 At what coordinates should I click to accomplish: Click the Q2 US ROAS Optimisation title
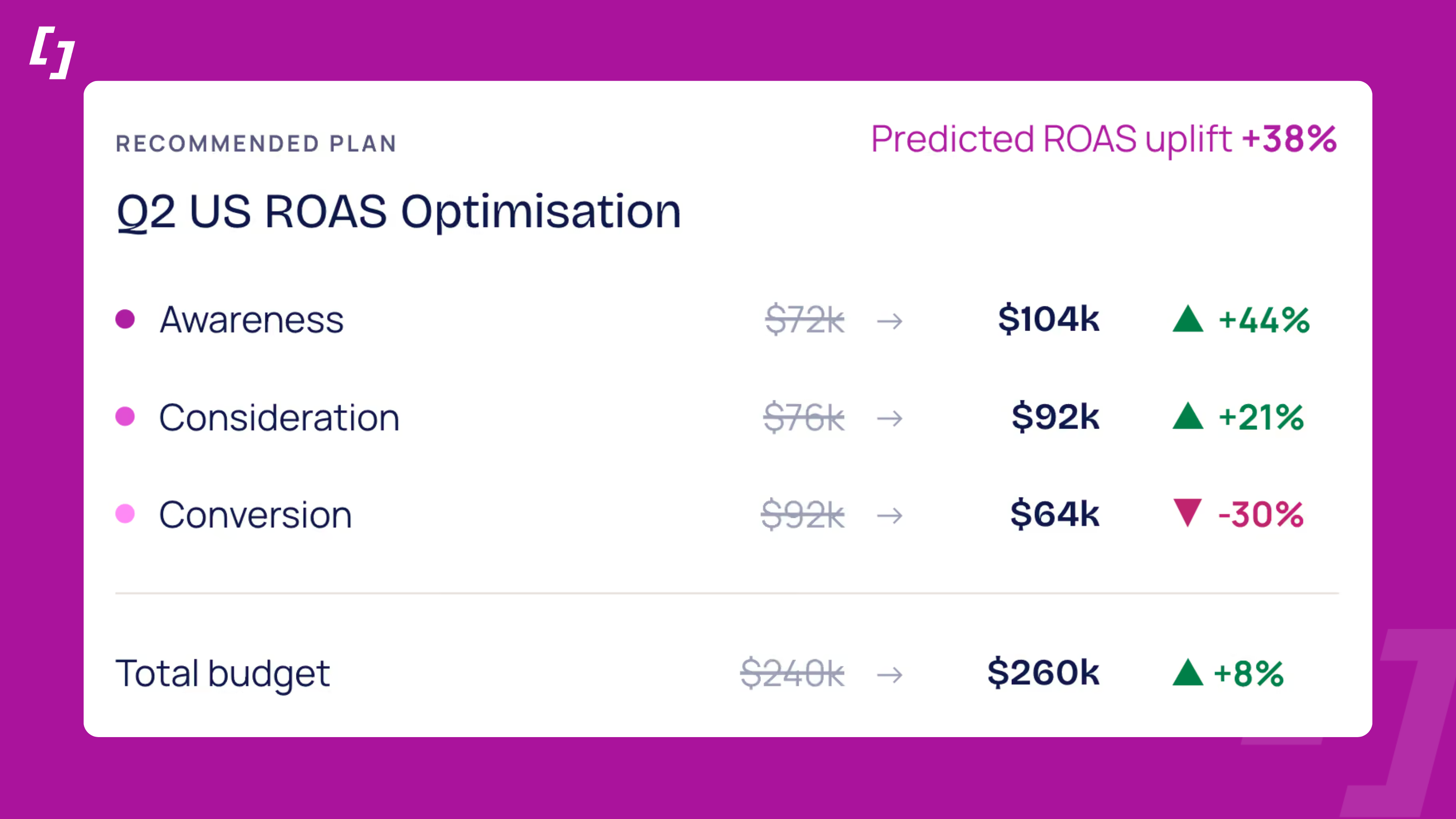[399, 212]
